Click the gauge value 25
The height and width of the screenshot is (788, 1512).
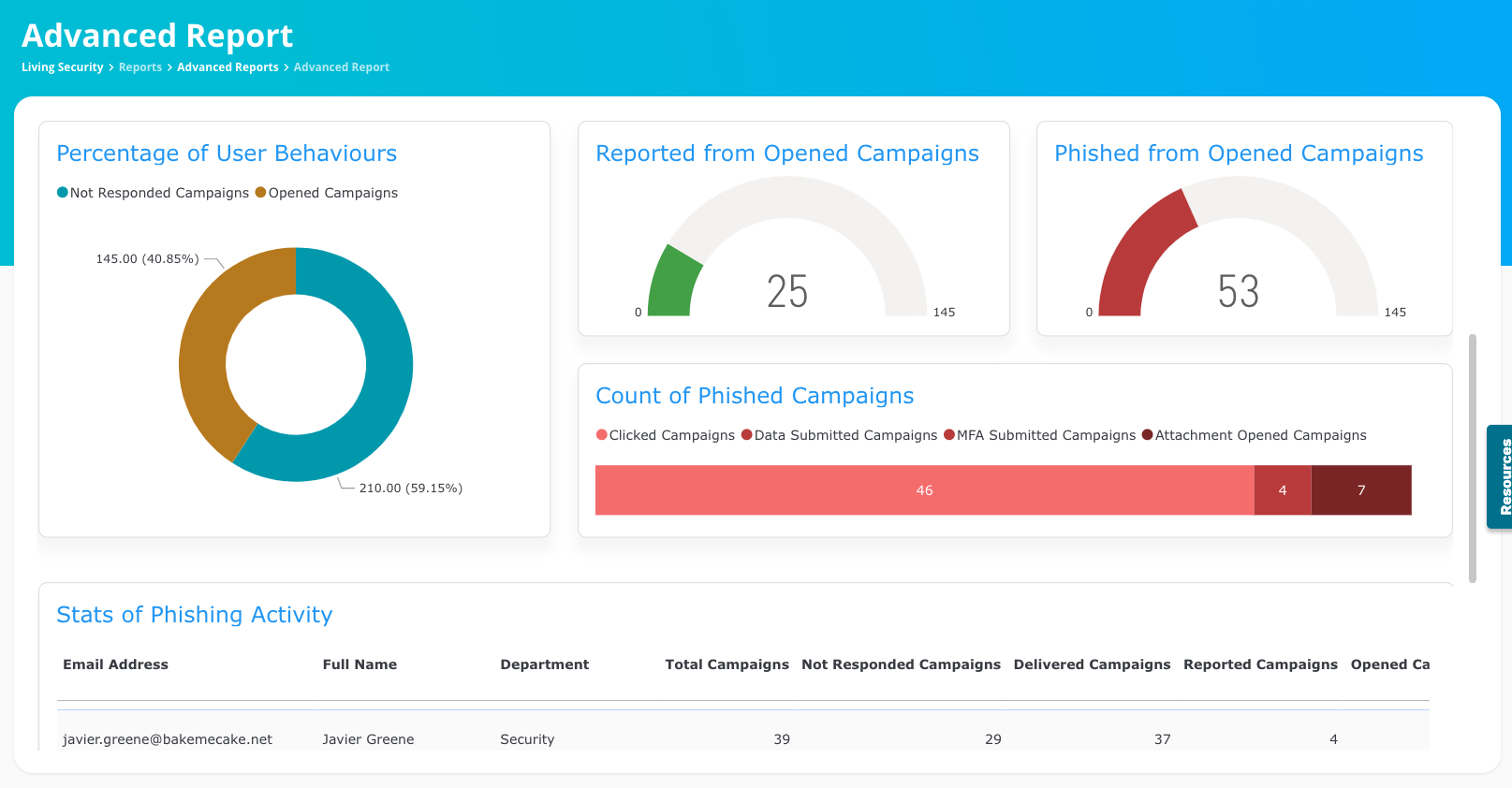pyautogui.click(x=787, y=292)
